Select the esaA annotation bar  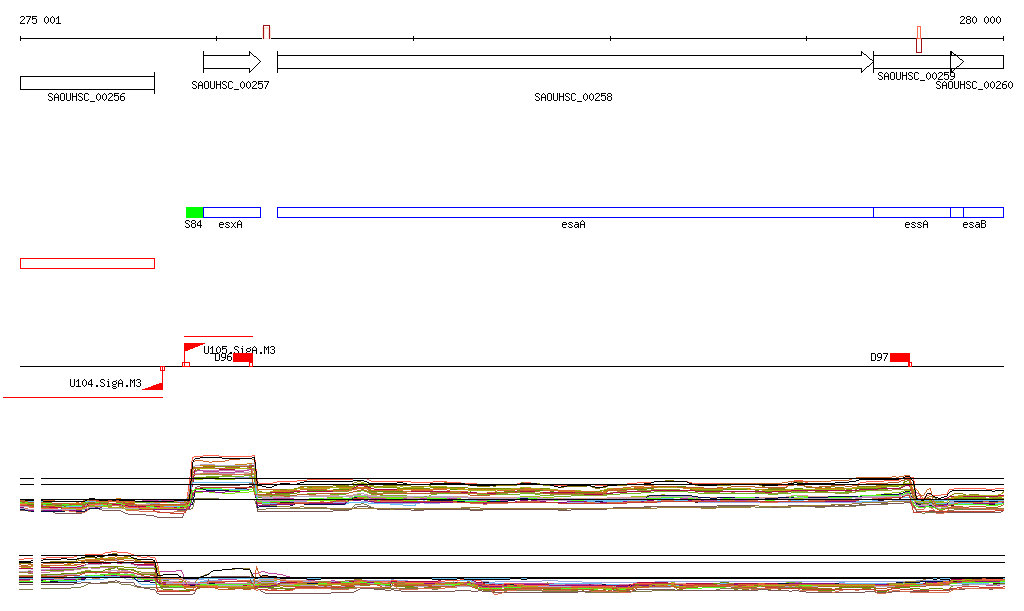point(574,212)
